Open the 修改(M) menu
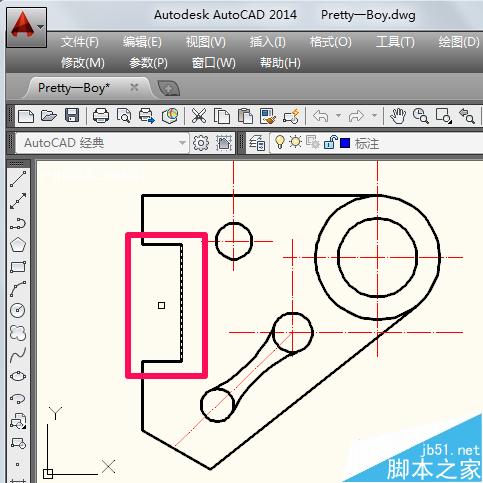This screenshot has width=483, height=483. [83, 63]
